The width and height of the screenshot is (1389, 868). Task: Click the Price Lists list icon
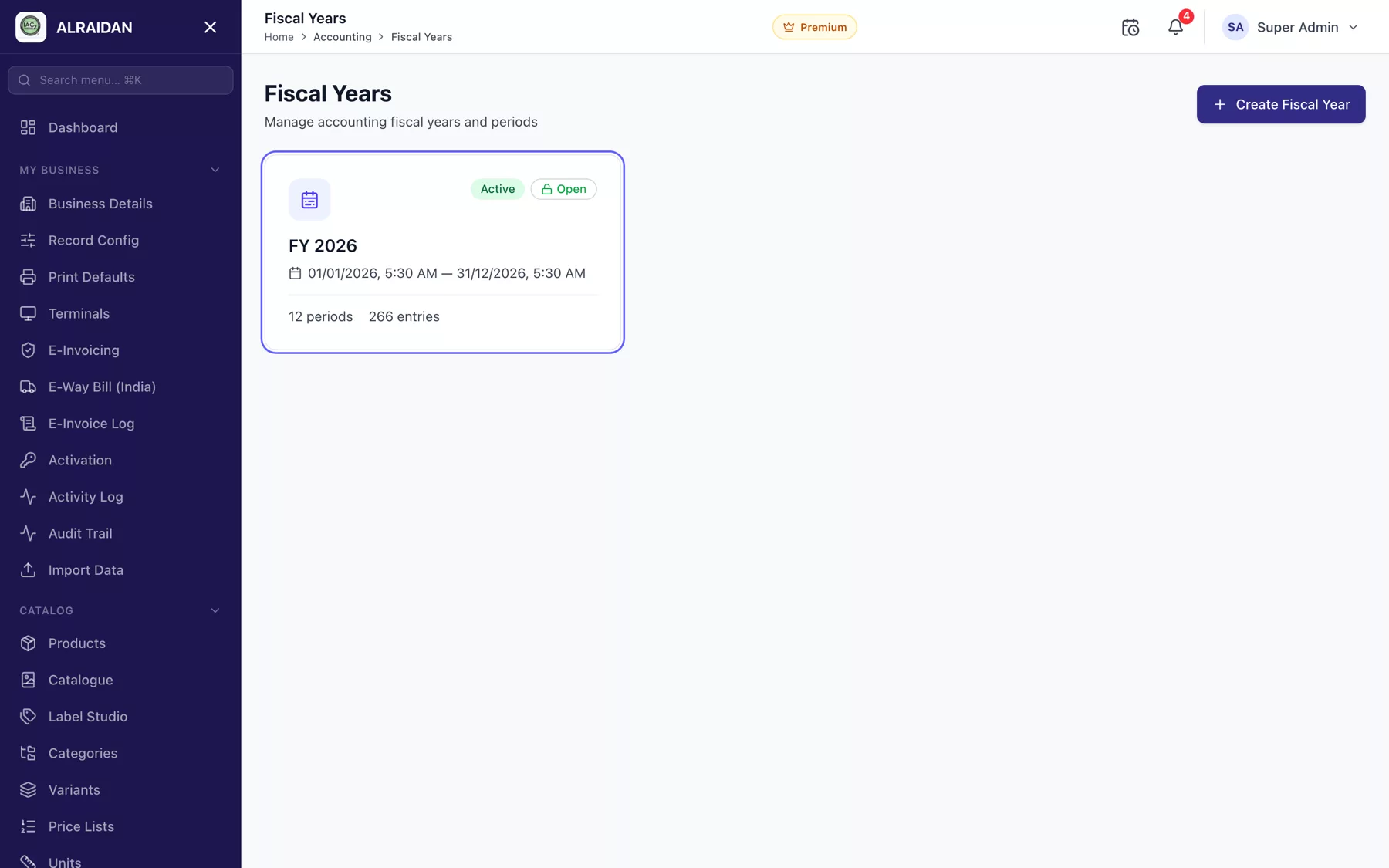coord(28,826)
